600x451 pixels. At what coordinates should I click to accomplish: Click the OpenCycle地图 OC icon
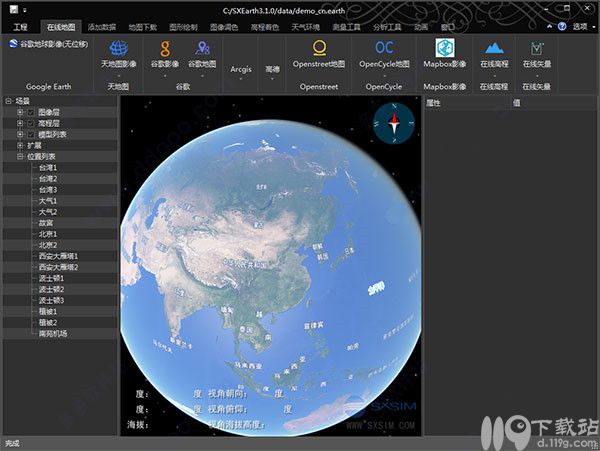coord(384,48)
